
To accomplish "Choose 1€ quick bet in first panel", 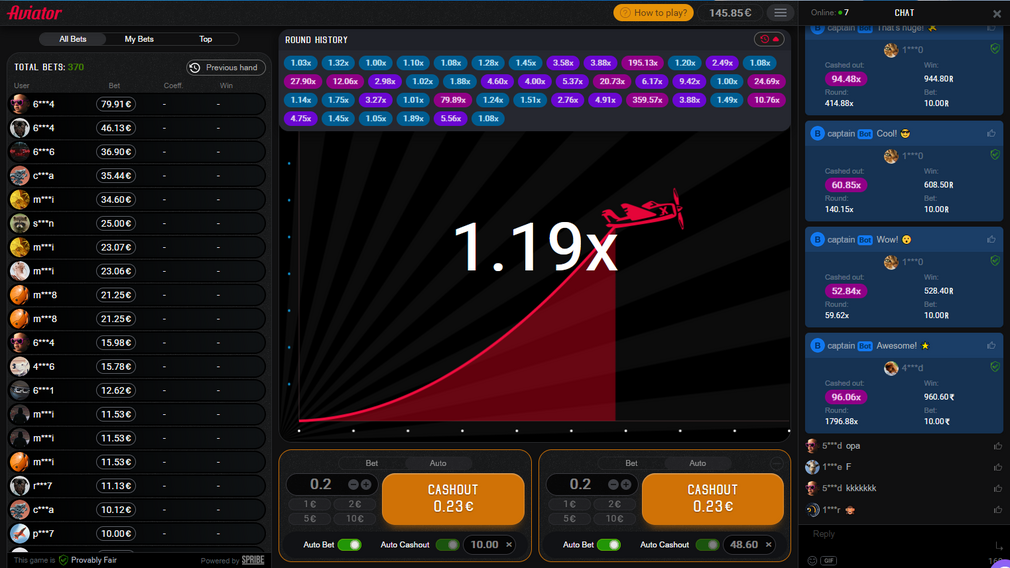I will [x=310, y=504].
